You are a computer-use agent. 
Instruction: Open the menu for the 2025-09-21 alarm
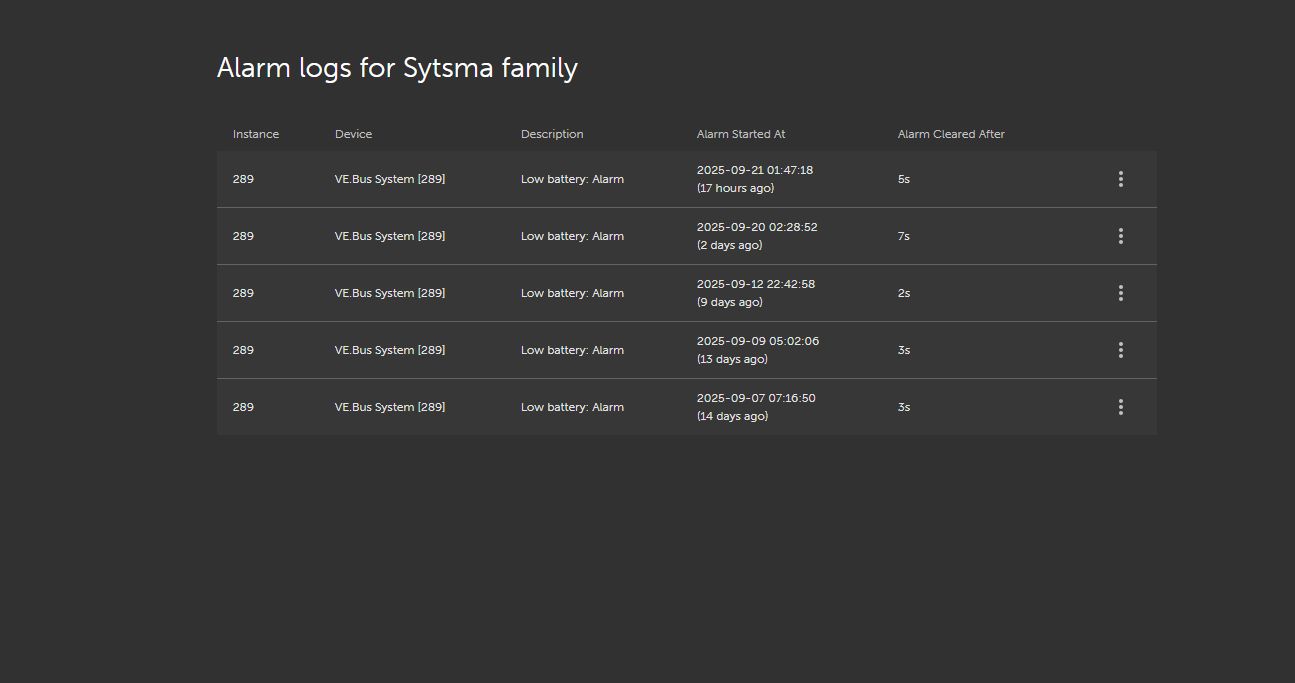click(x=1120, y=179)
